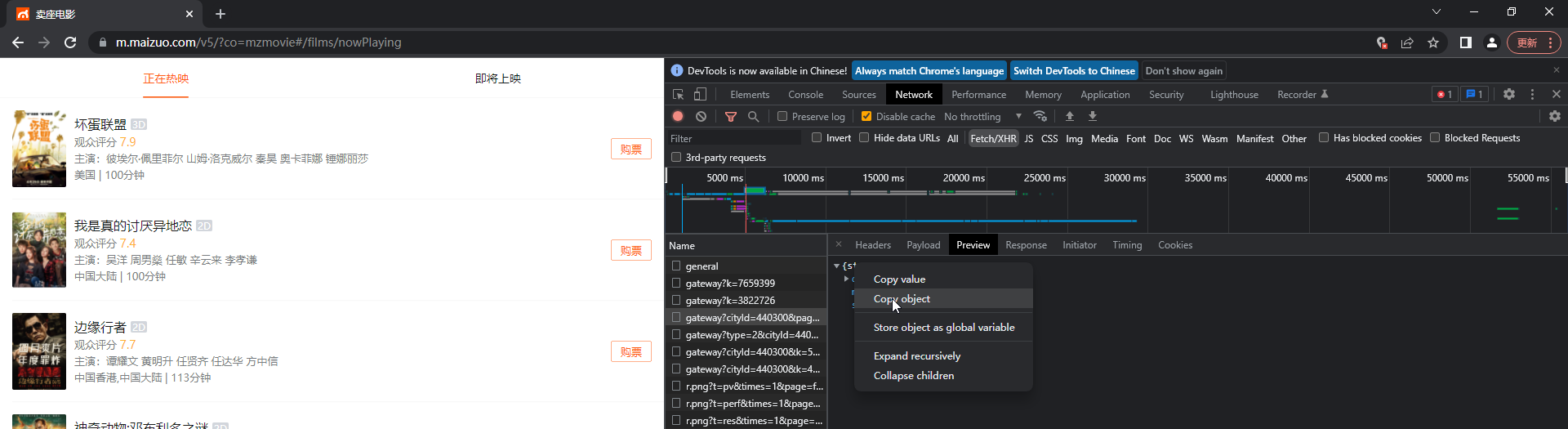
Task: Toggle the device toolbar icon
Action: click(700, 95)
